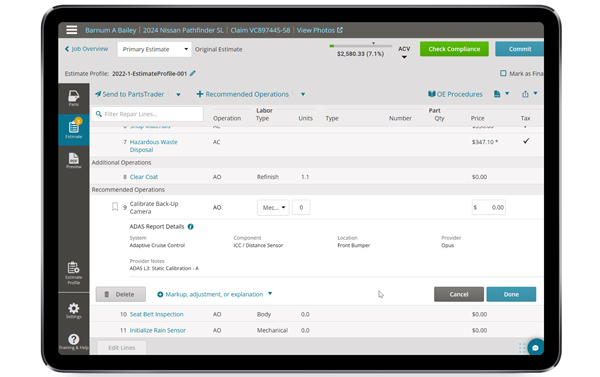This screenshot has width=600, height=377.
Task: Edit the estimate profile pencil icon
Action: tap(192, 73)
